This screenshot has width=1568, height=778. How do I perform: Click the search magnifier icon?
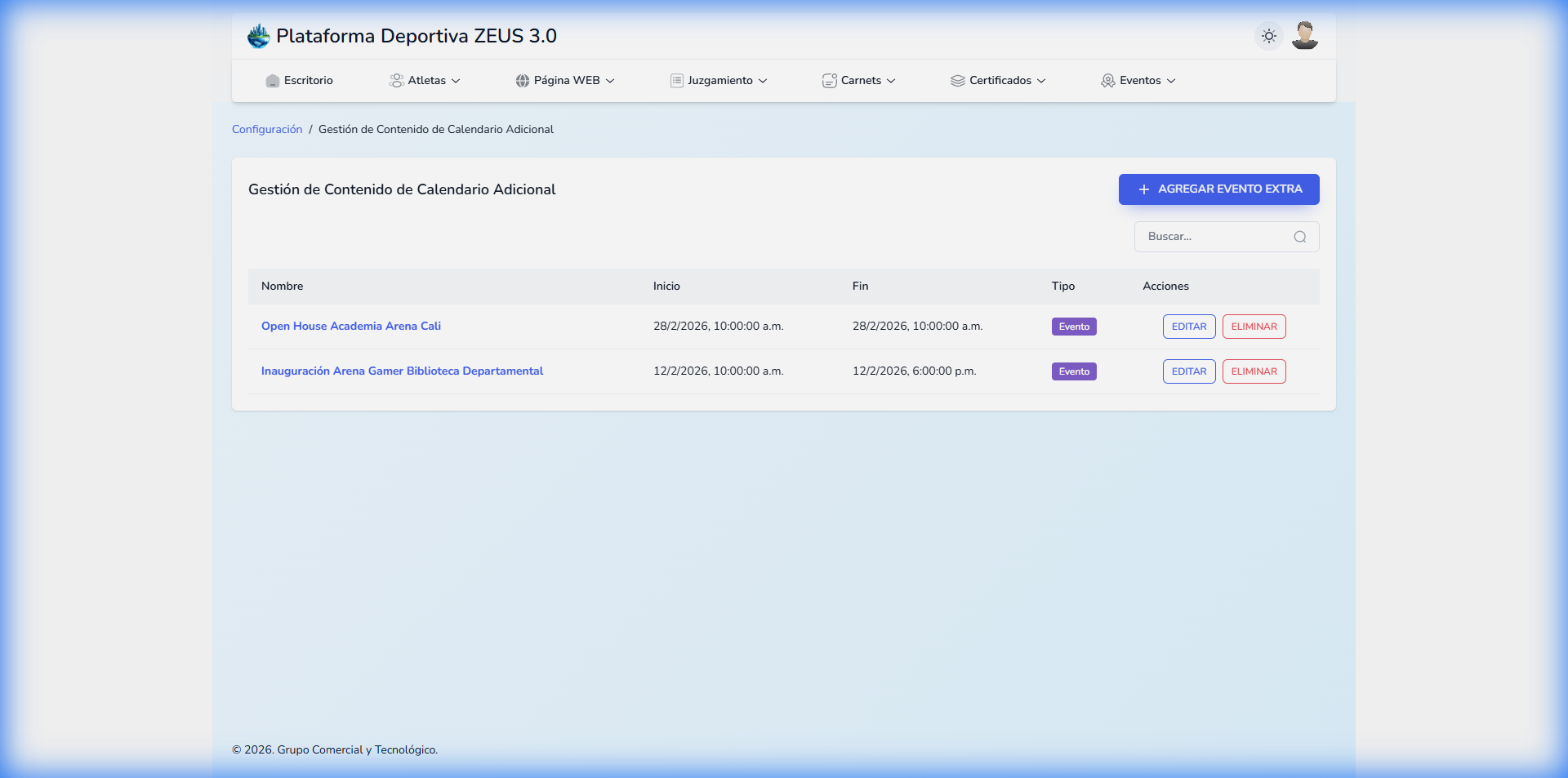click(1299, 237)
